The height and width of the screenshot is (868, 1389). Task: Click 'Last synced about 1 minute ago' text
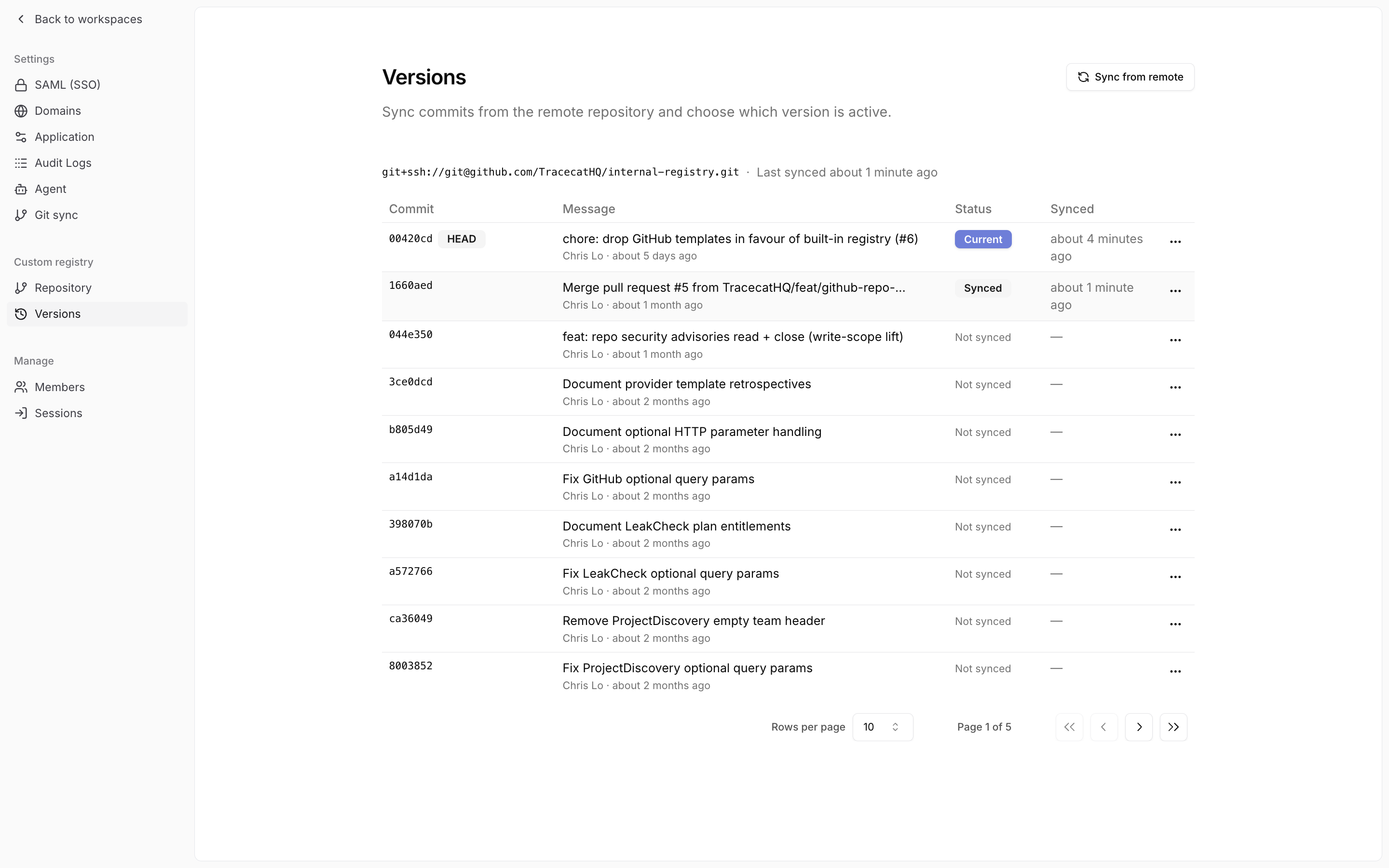tap(846, 172)
